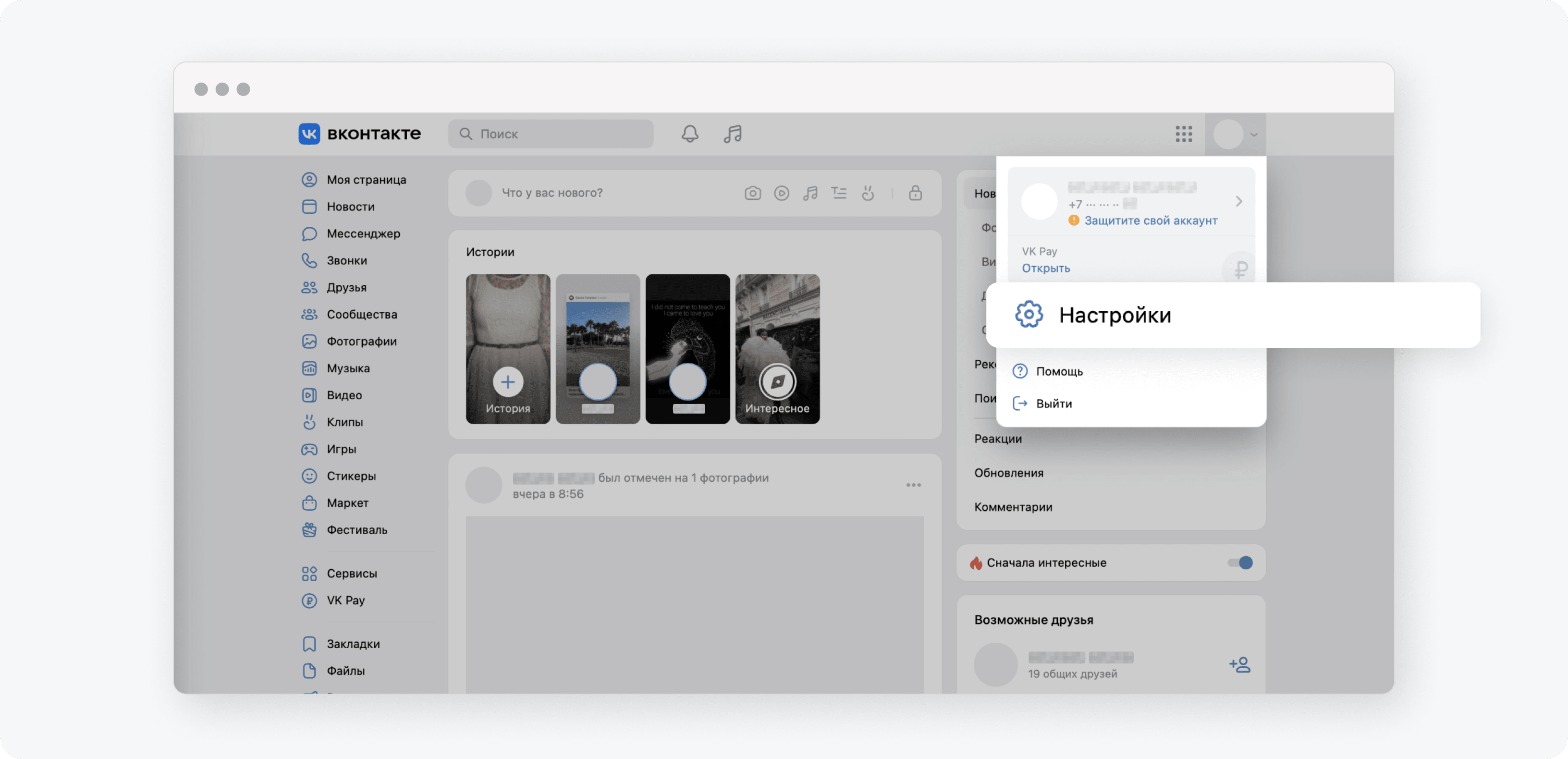The height and width of the screenshot is (759, 1568).
Task: Click the VK logo icon
Action: [309, 134]
